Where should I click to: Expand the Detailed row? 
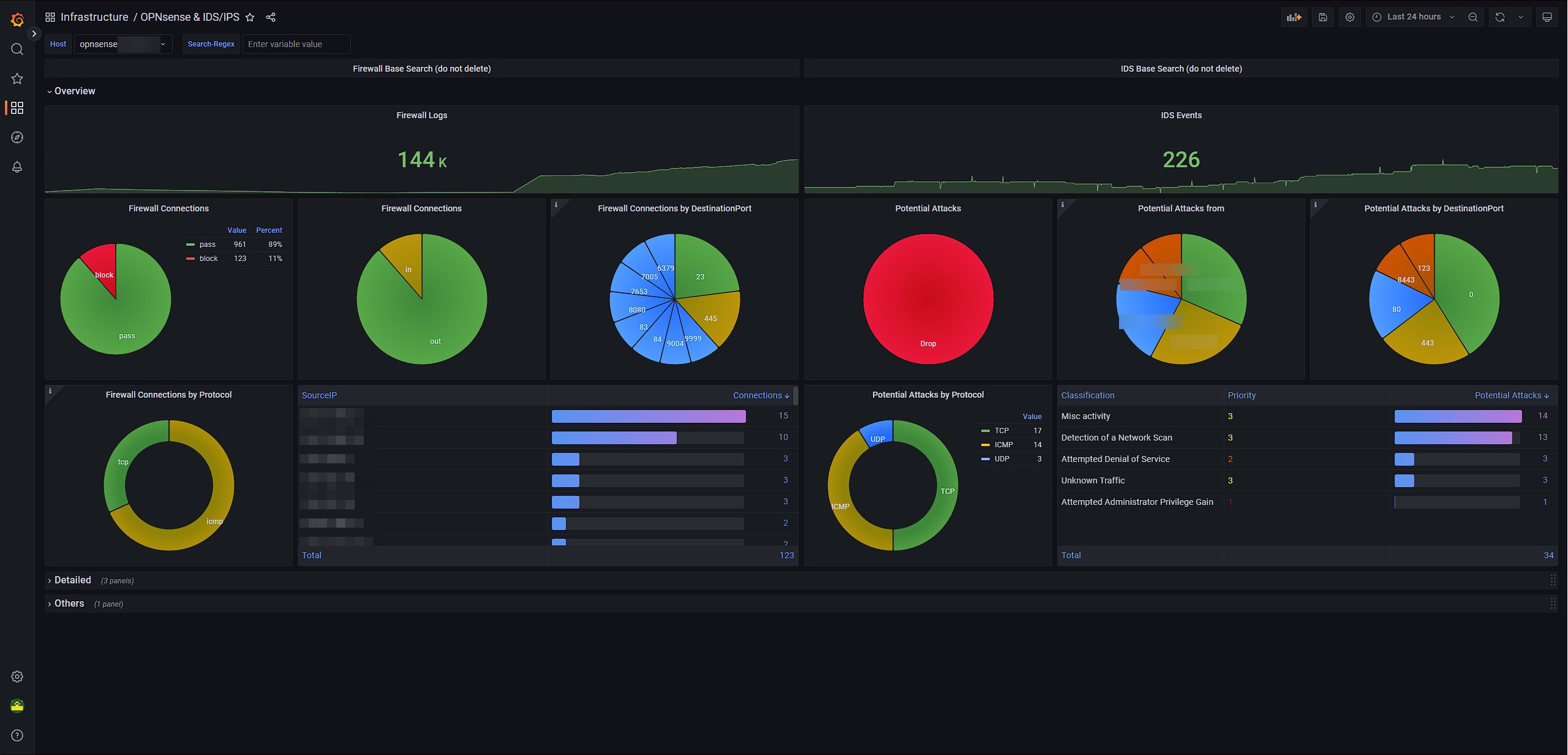point(72,580)
